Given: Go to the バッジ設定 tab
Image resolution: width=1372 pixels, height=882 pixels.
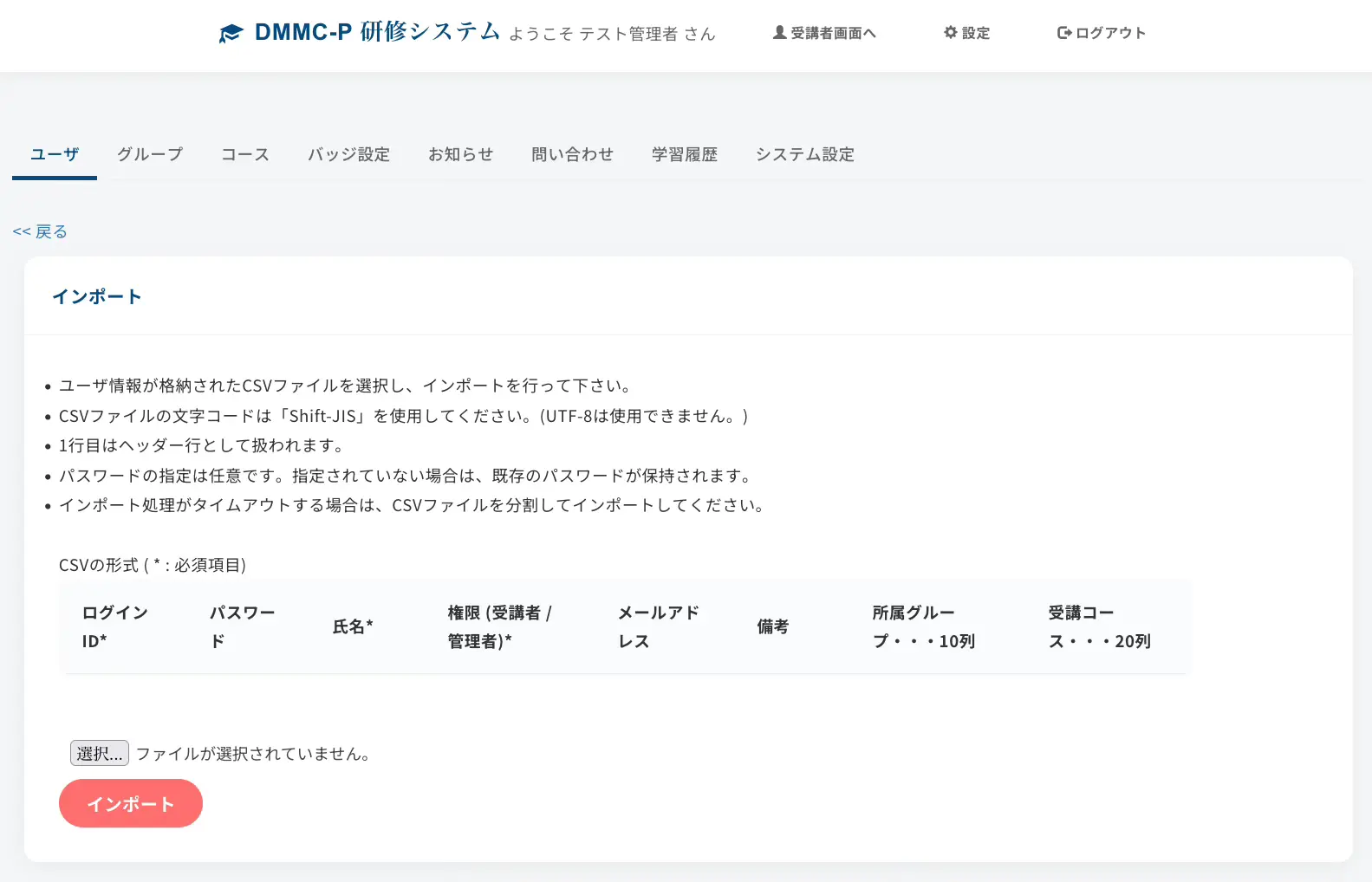Looking at the screenshot, I should (x=348, y=154).
